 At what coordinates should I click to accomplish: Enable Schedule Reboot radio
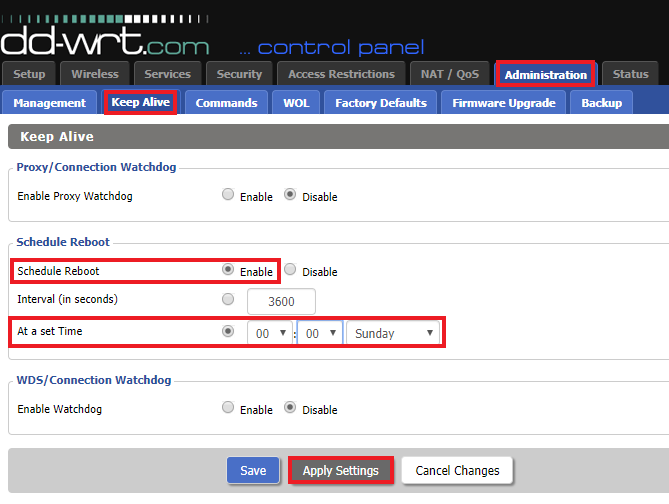[x=228, y=270]
